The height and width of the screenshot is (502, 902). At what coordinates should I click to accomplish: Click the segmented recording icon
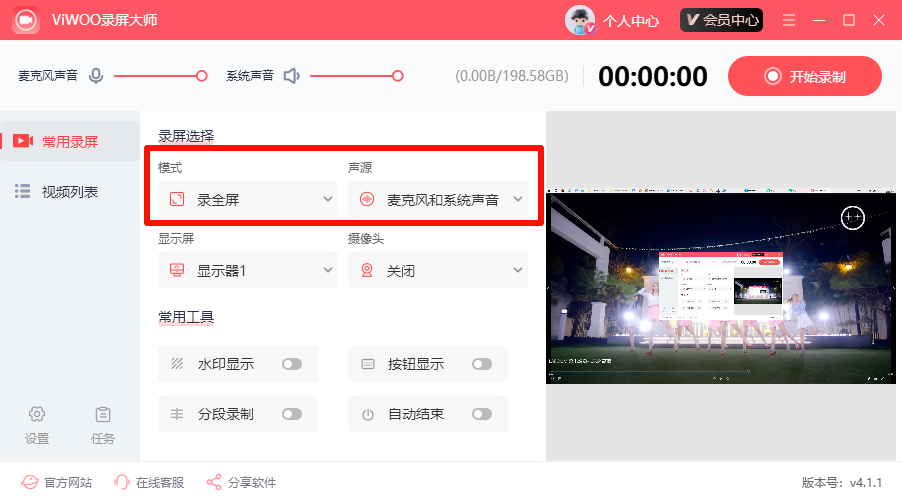(177, 414)
